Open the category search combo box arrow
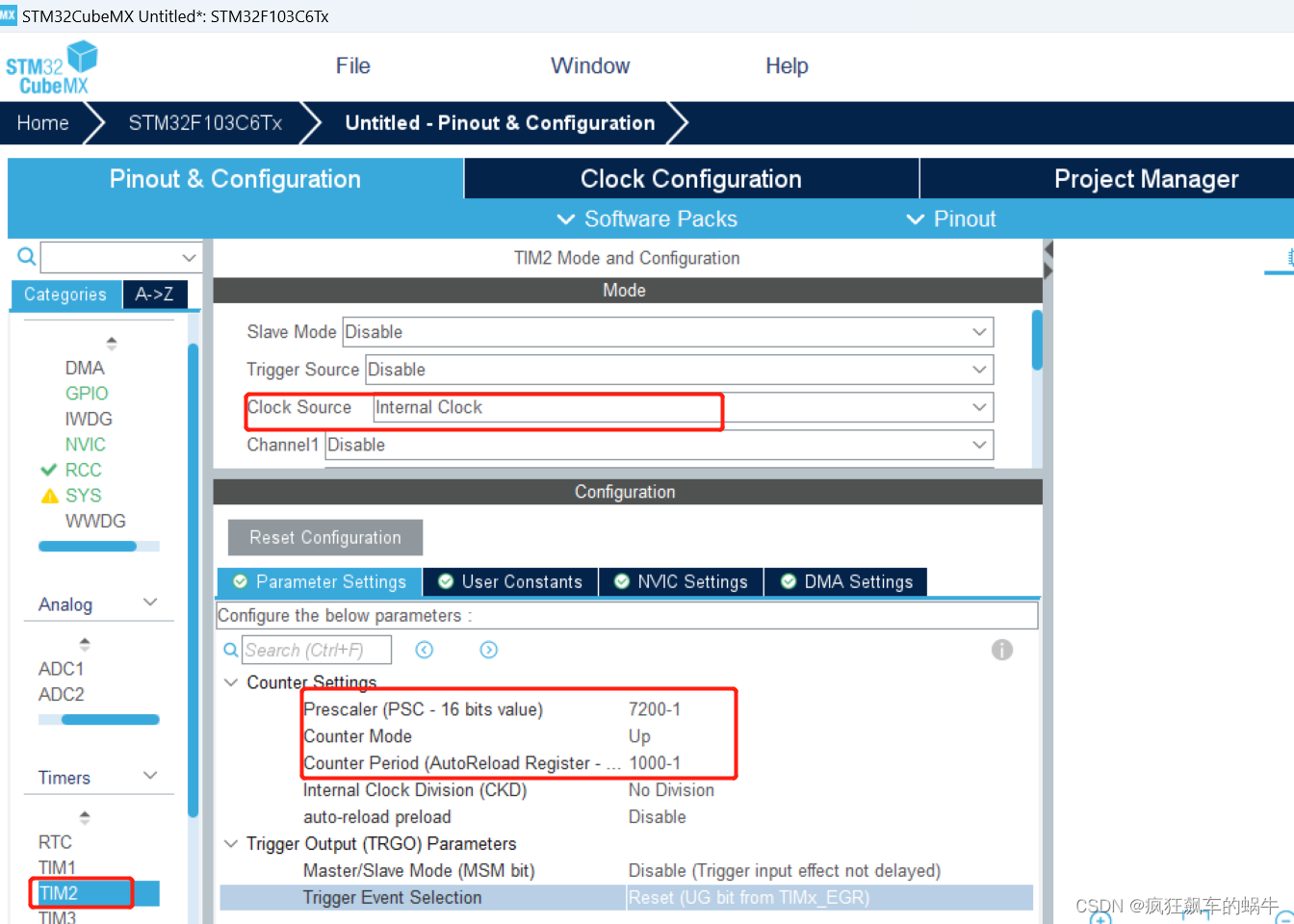This screenshot has width=1294, height=924. (x=189, y=257)
